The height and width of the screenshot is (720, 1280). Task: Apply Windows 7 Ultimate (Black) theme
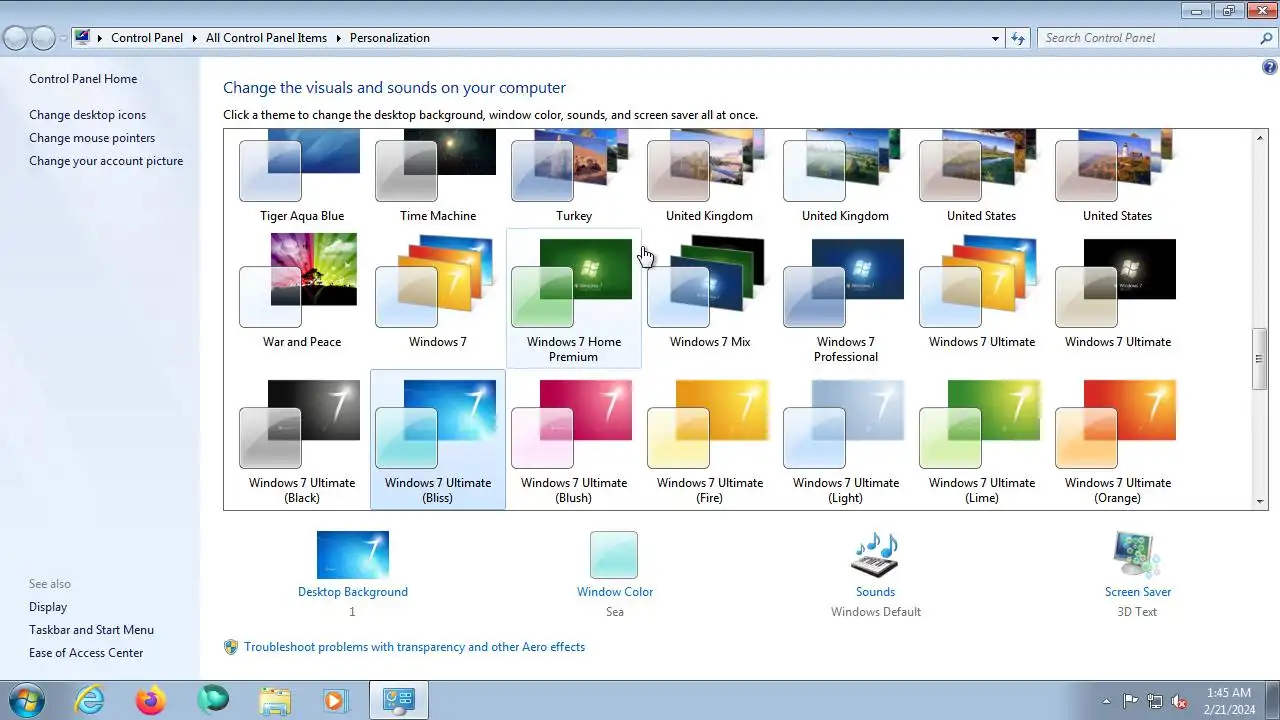[302, 440]
